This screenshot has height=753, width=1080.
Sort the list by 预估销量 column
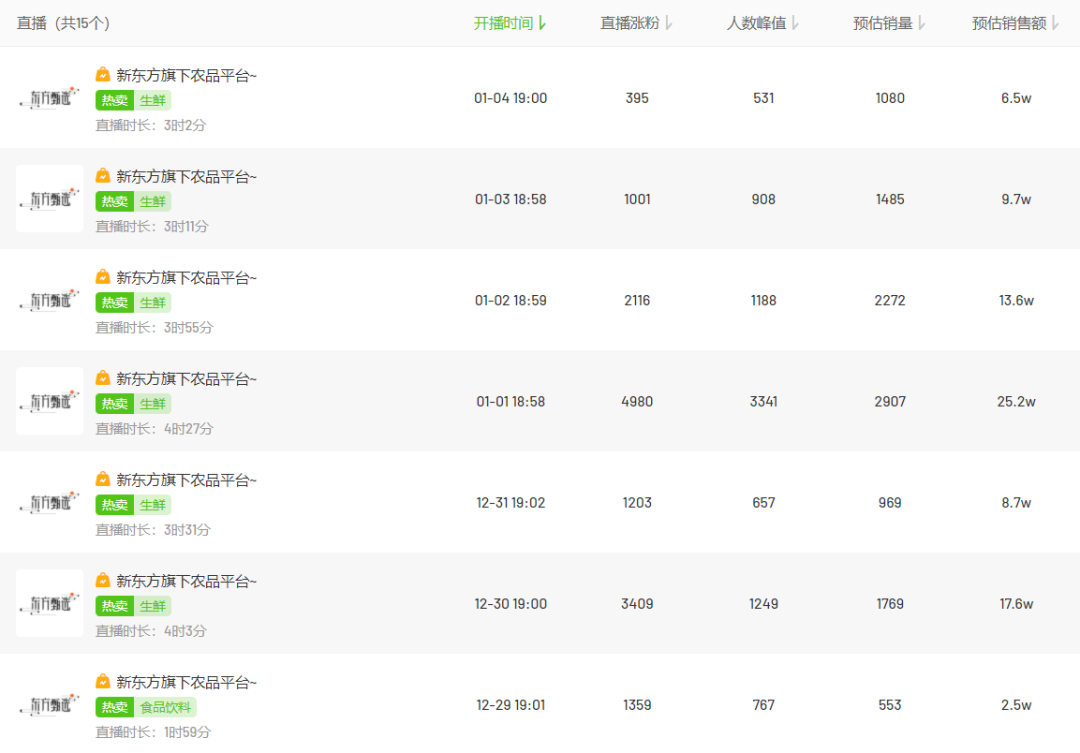pyautogui.click(x=921, y=23)
